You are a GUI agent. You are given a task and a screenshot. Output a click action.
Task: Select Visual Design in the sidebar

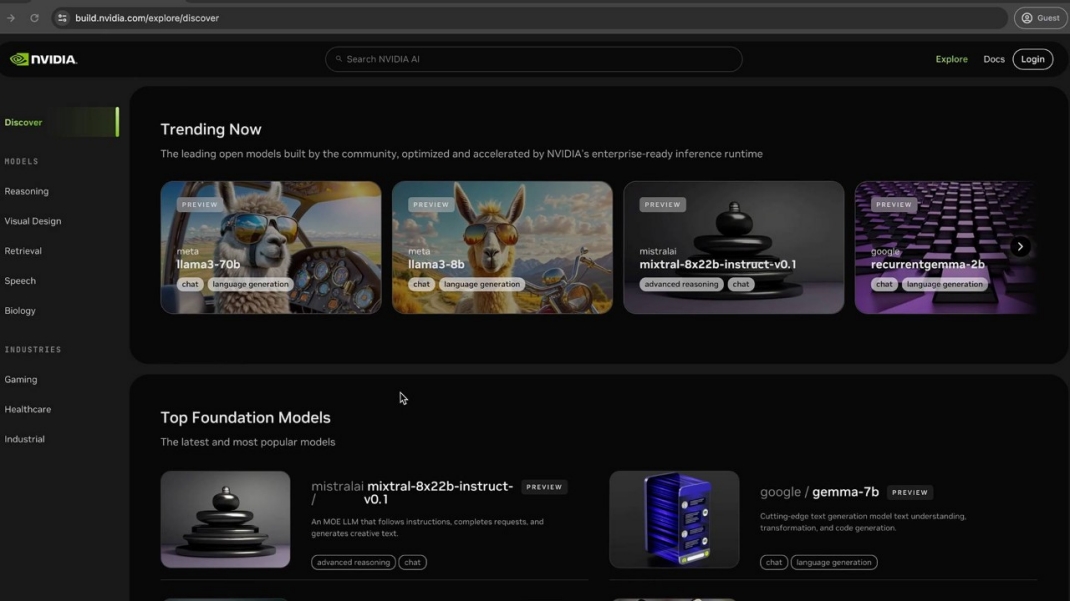click(x=33, y=221)
